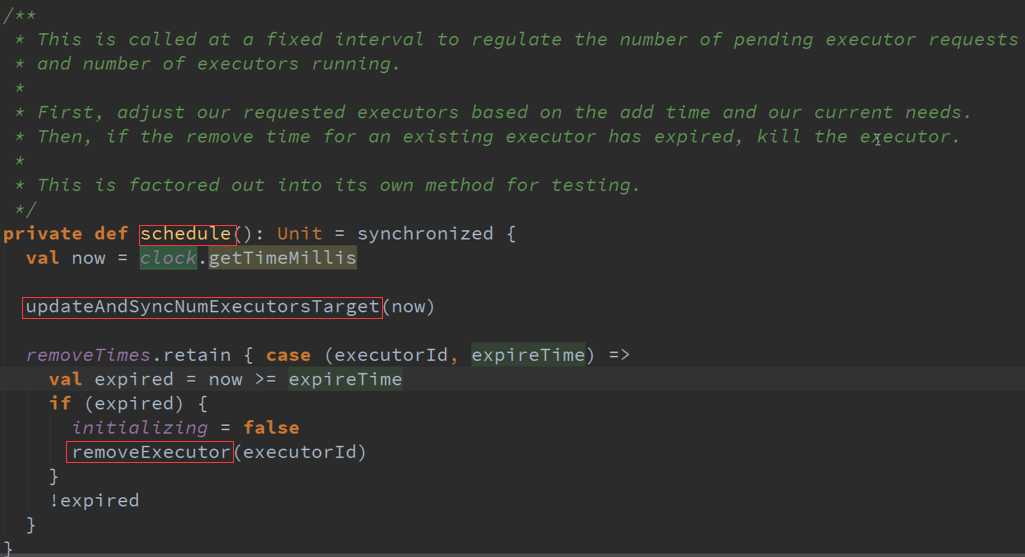
Task: Click the synchronized keyword
Action: [425, 233]
